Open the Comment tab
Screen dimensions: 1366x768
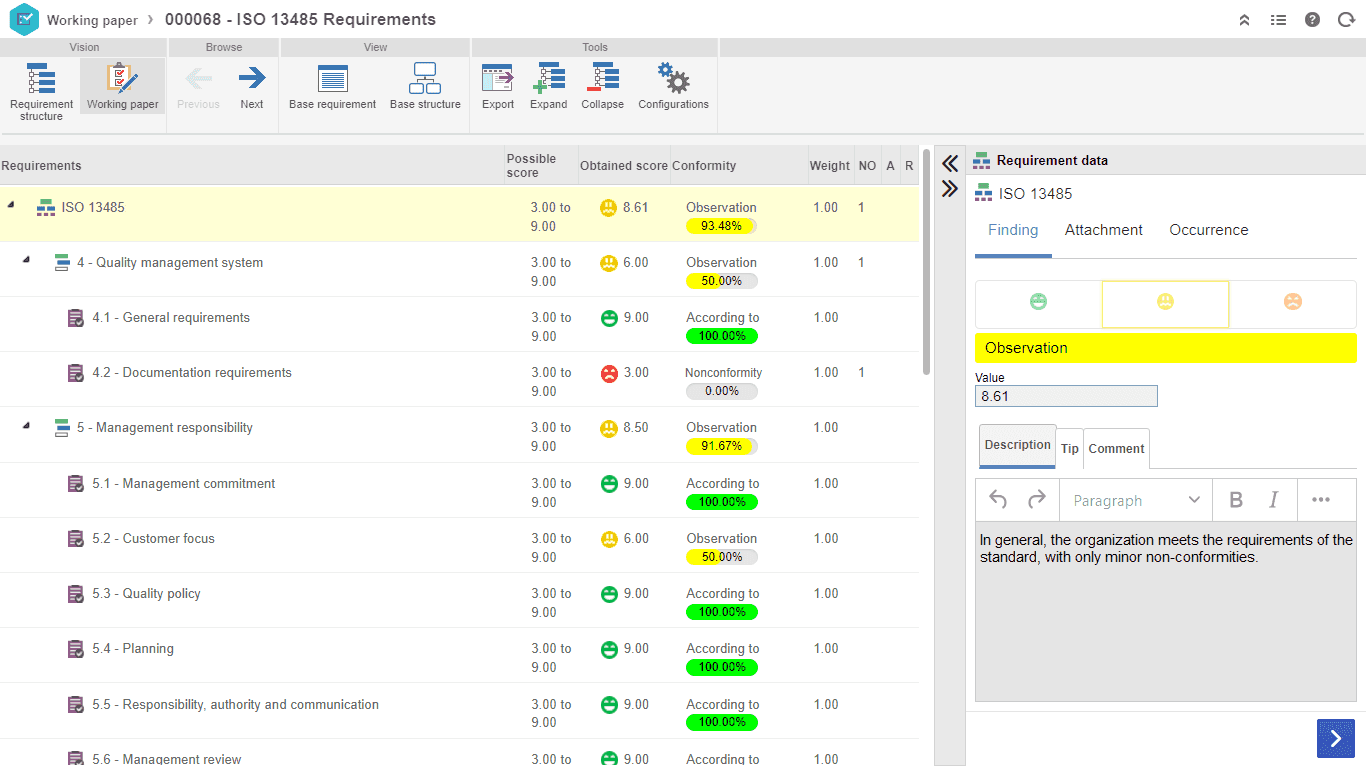[x=1116, y=449]
